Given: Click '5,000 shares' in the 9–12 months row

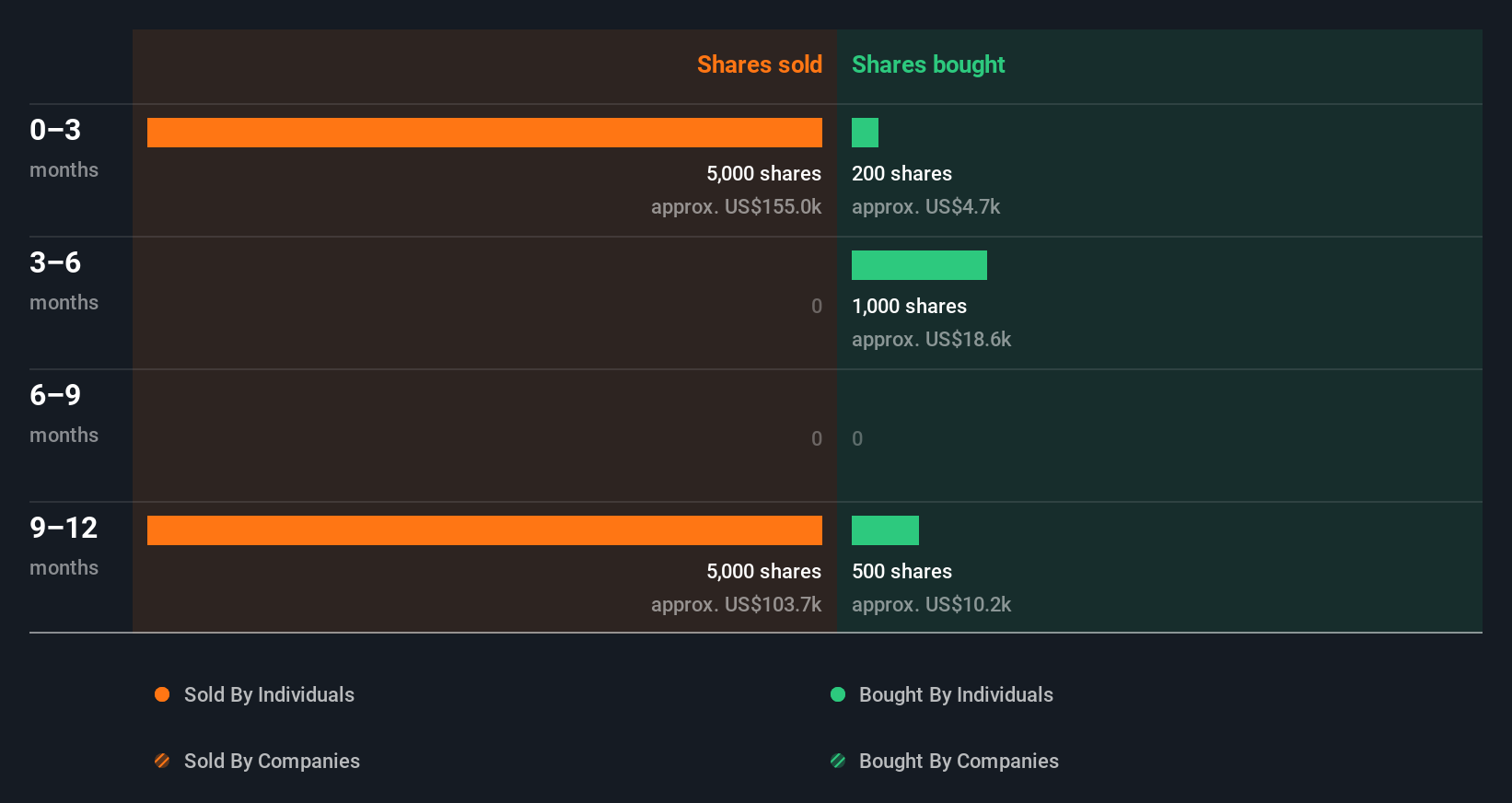Looking at the screenshot, I should coord(763,572).
